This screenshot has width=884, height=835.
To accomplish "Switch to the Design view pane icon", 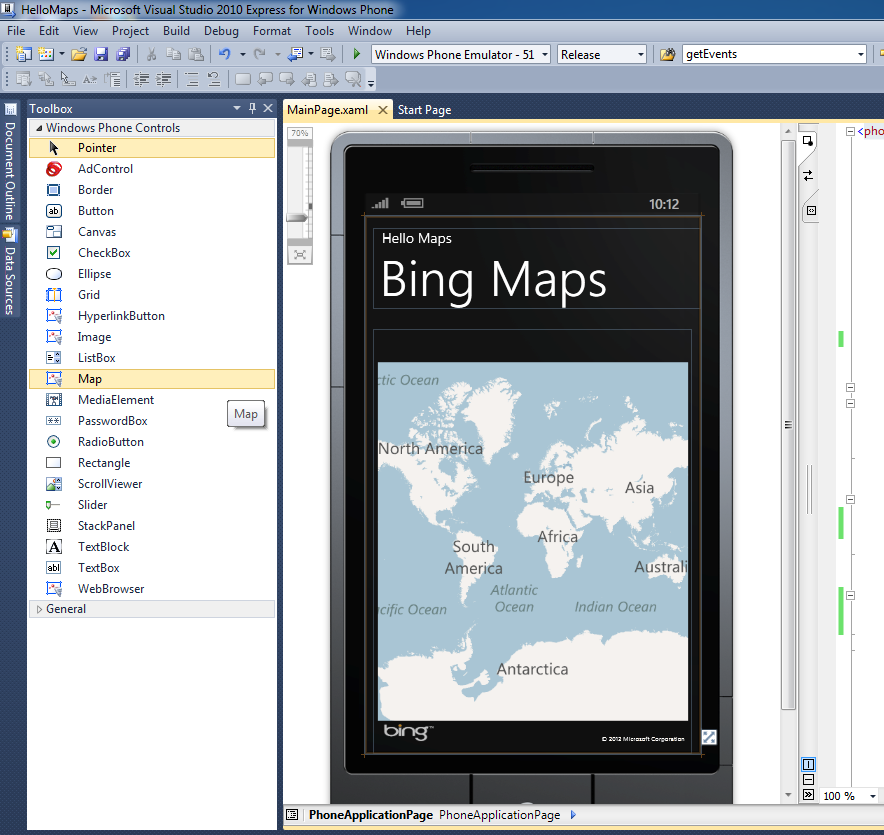I will [x=808, y=141].
